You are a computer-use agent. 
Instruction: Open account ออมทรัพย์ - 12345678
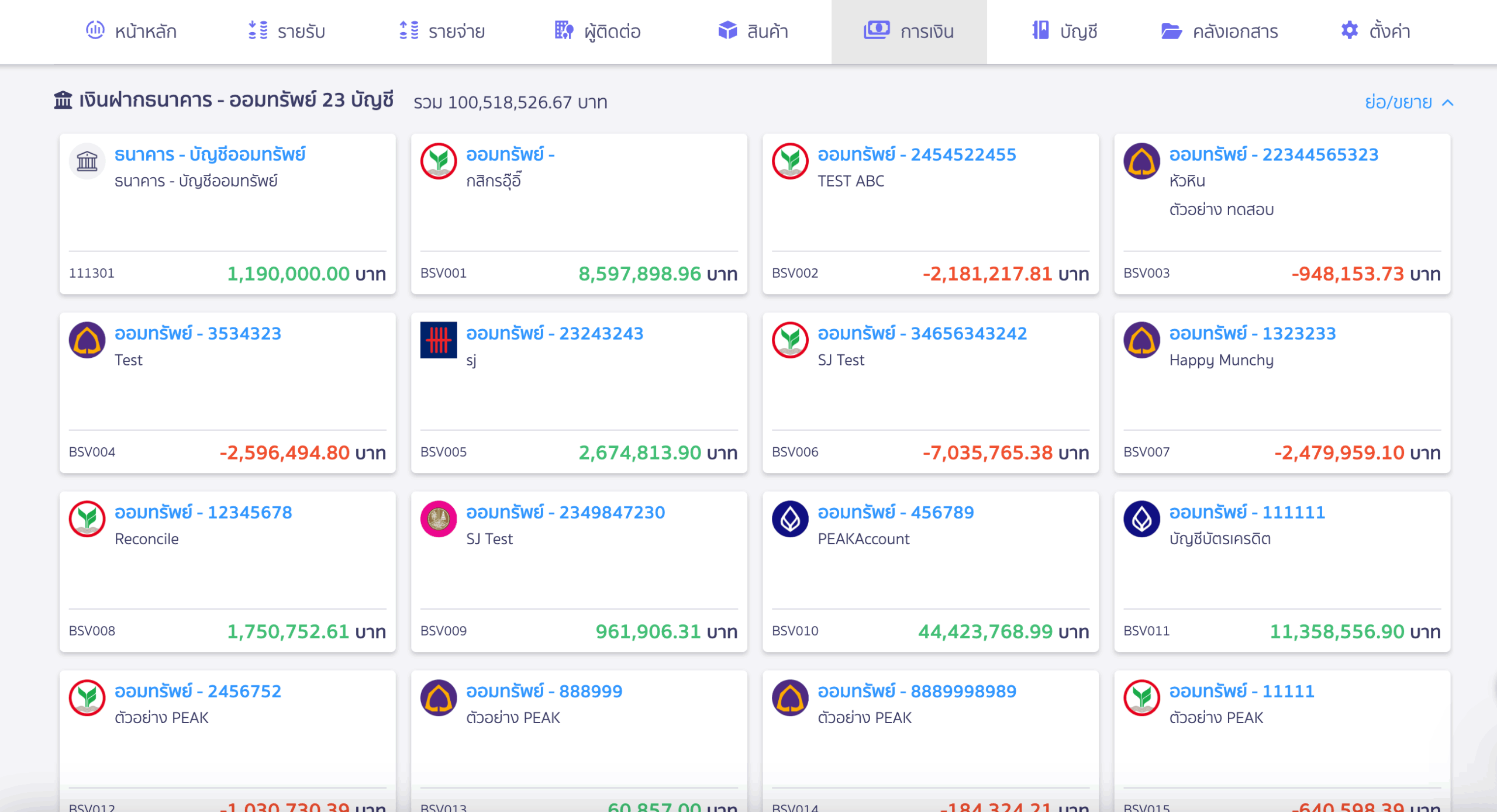203,512
